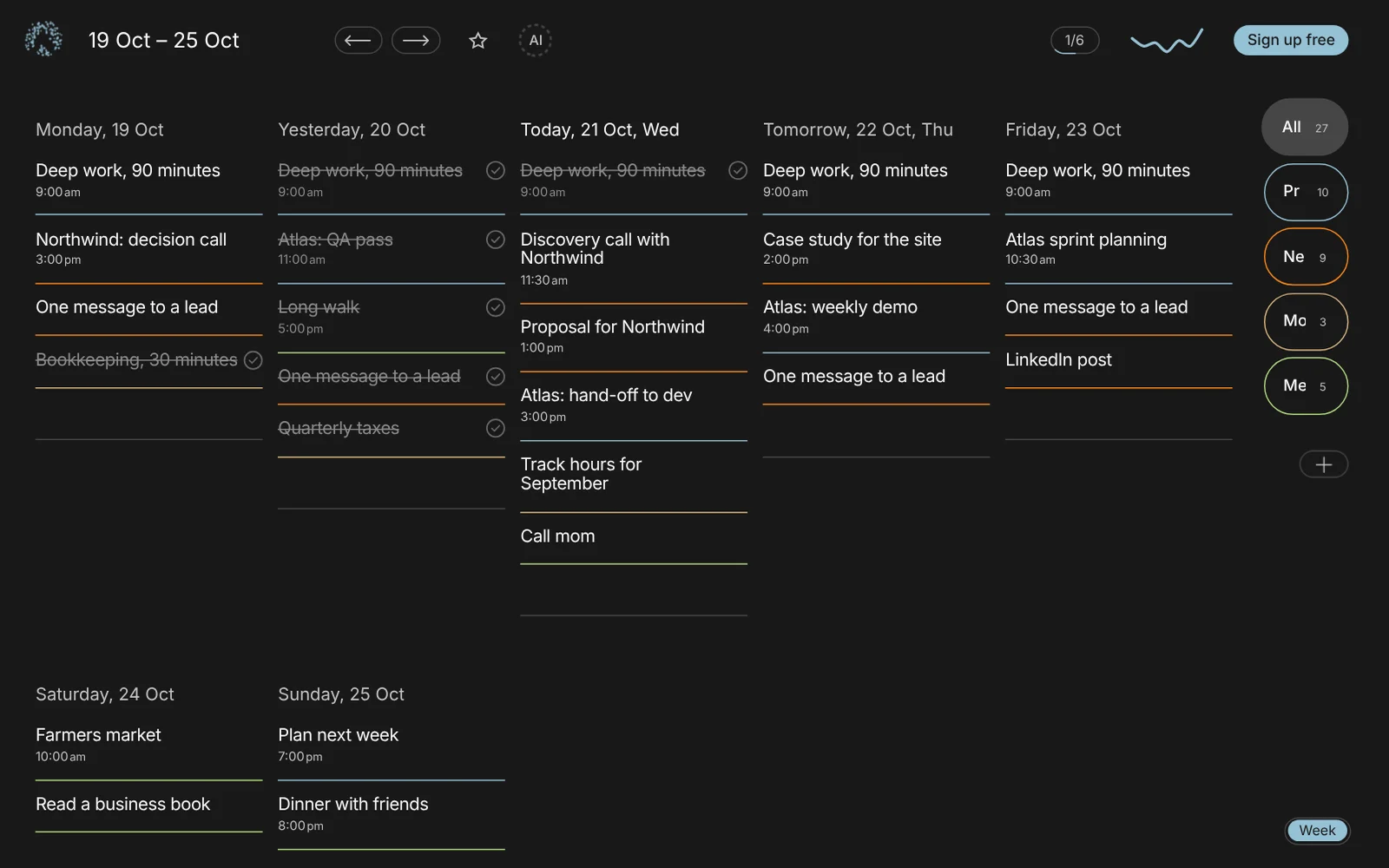Open Northwind: decision call task

148,249
